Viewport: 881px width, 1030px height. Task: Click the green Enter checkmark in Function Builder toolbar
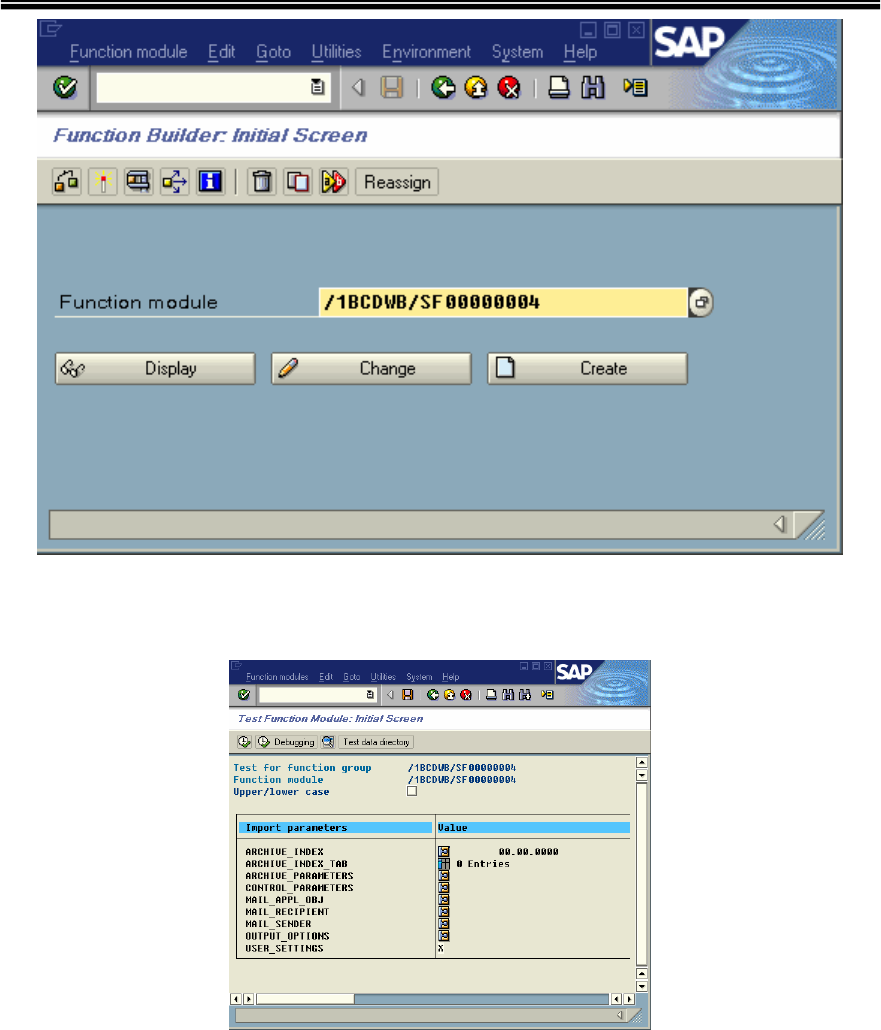[65, 87]
